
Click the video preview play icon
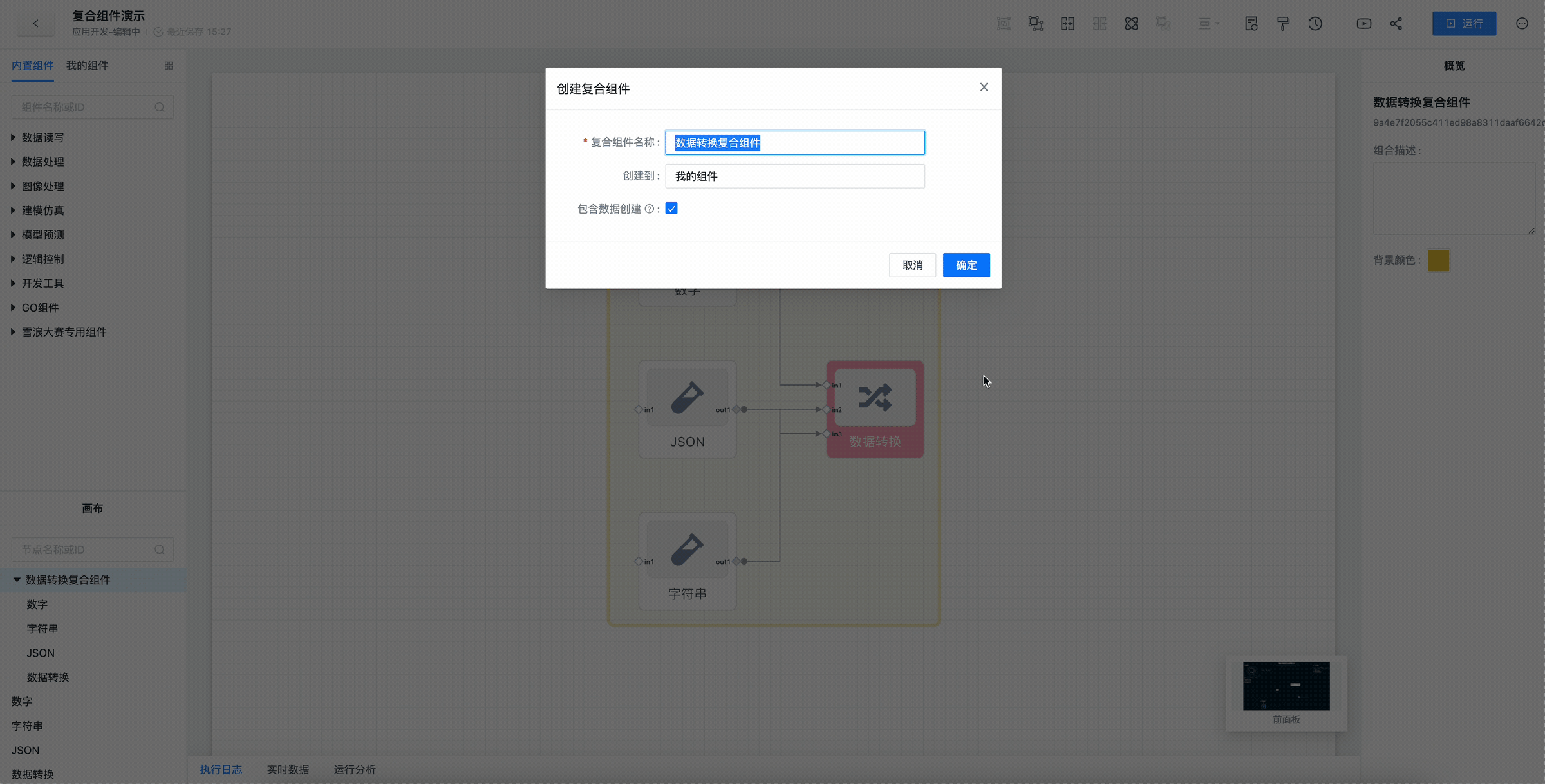[x=1363, y=24]
